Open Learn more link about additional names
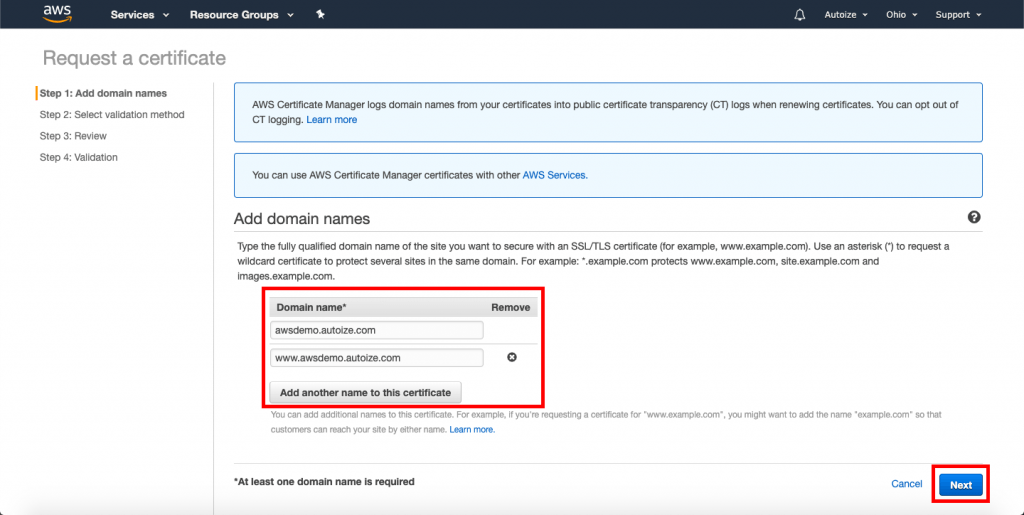The width and height of the screenshot is (1024, 515). coord(472,429)
